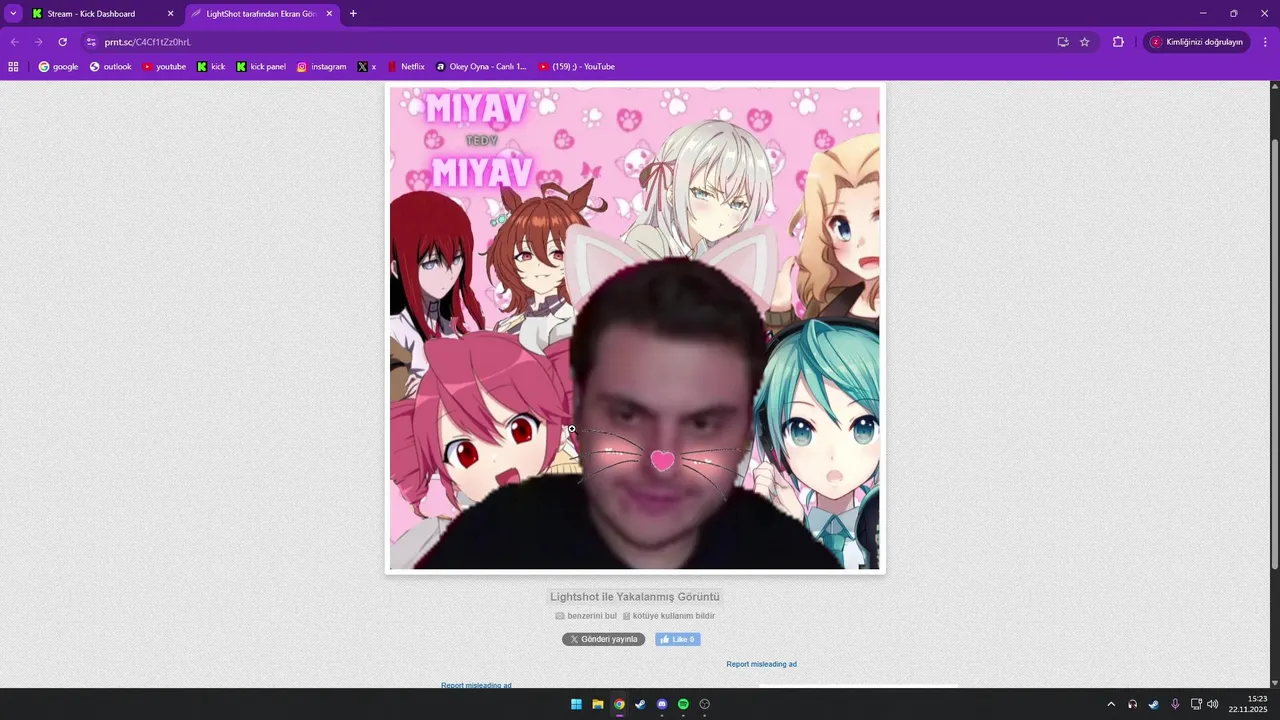Open the Okey Oyna - Canlı bookmark

click(x=480, y=67)
